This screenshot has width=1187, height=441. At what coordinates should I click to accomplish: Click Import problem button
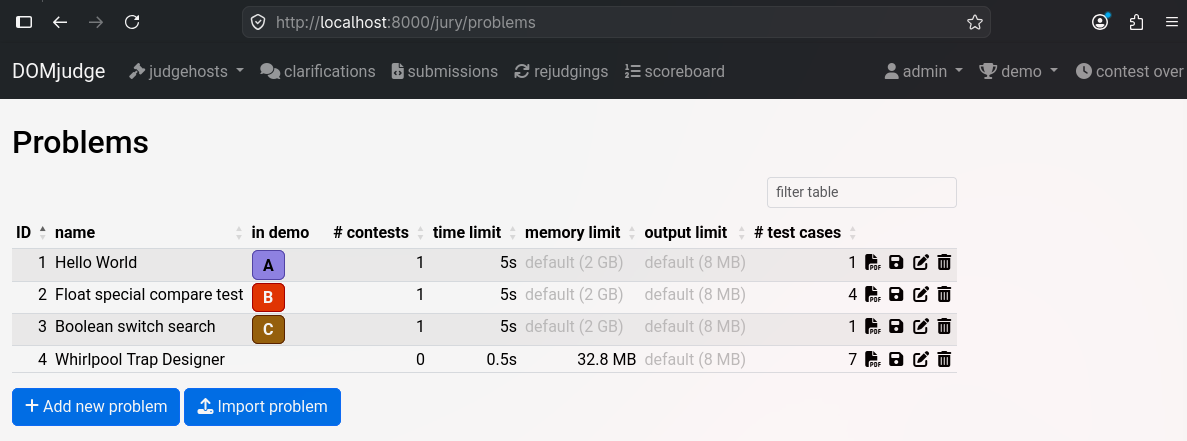point(263,407)
